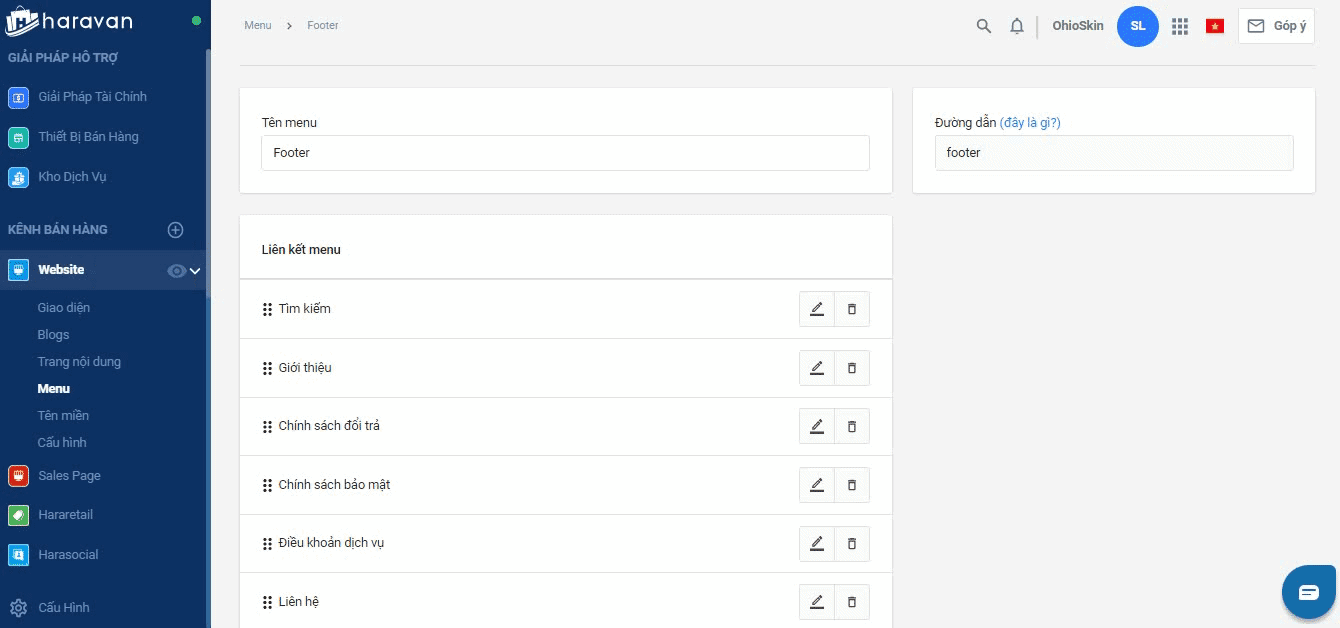
Task: Delete the Liên hệ menu link
Action: coord(852,602)
